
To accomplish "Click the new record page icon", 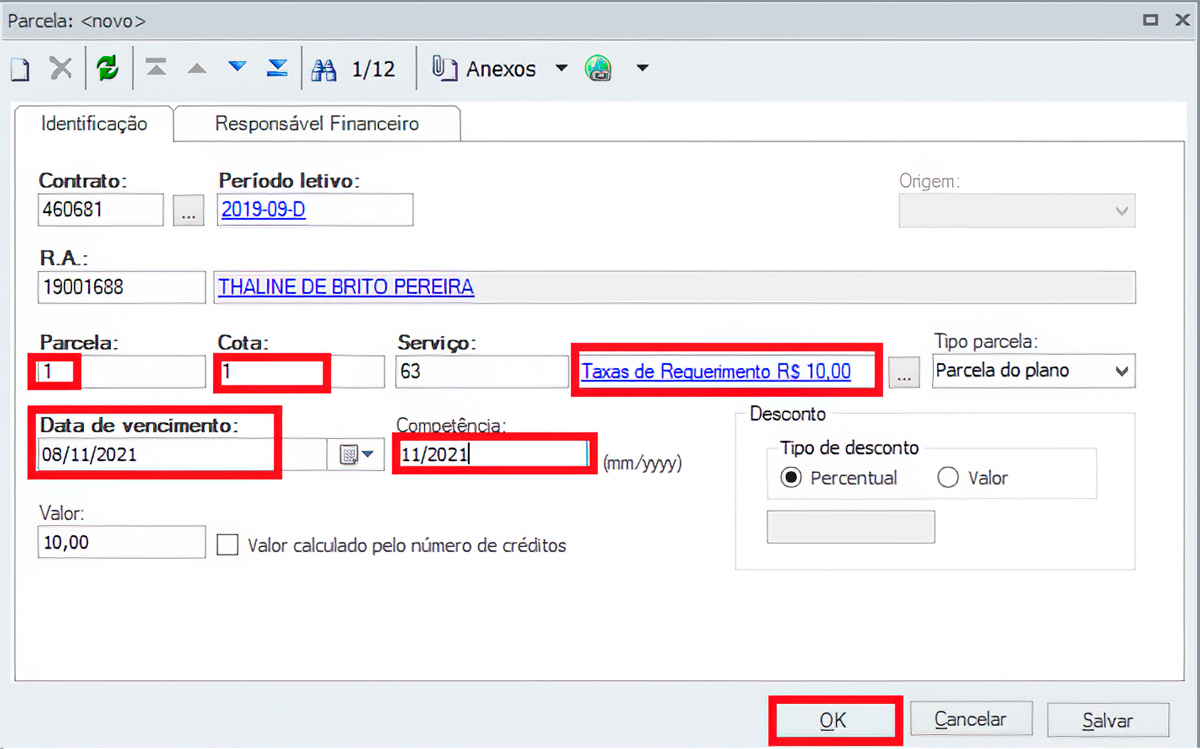I will click(20, 69).
